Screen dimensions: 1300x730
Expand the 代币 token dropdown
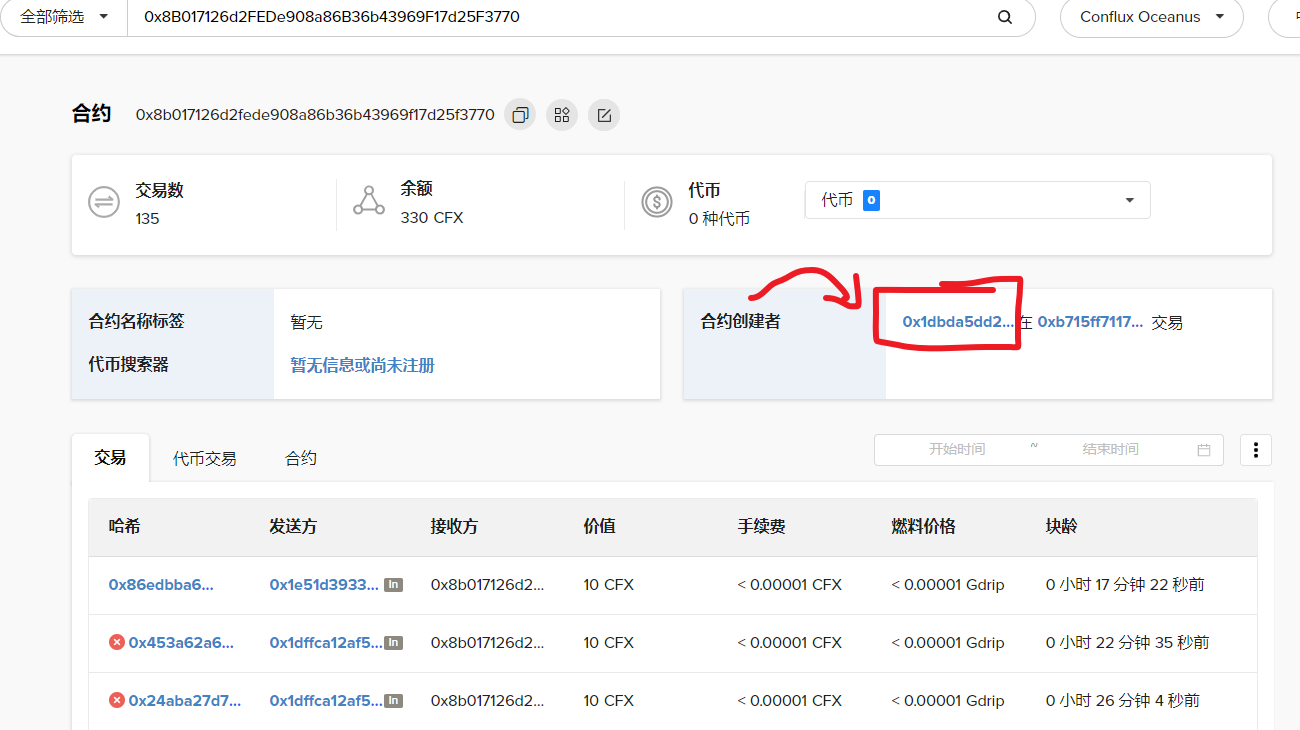(977, 200)
